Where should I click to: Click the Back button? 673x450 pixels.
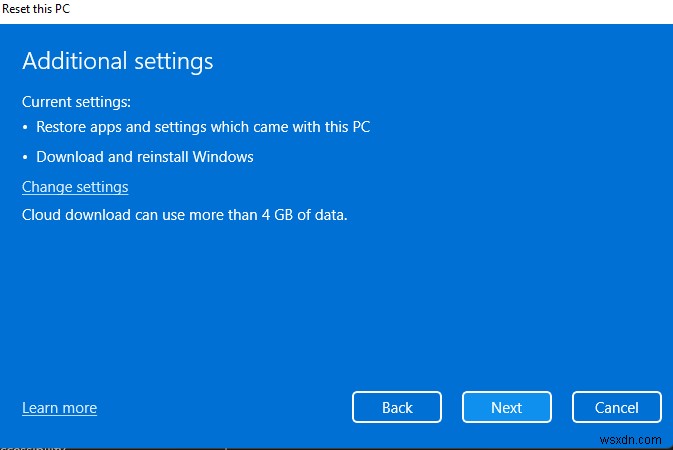397,407
